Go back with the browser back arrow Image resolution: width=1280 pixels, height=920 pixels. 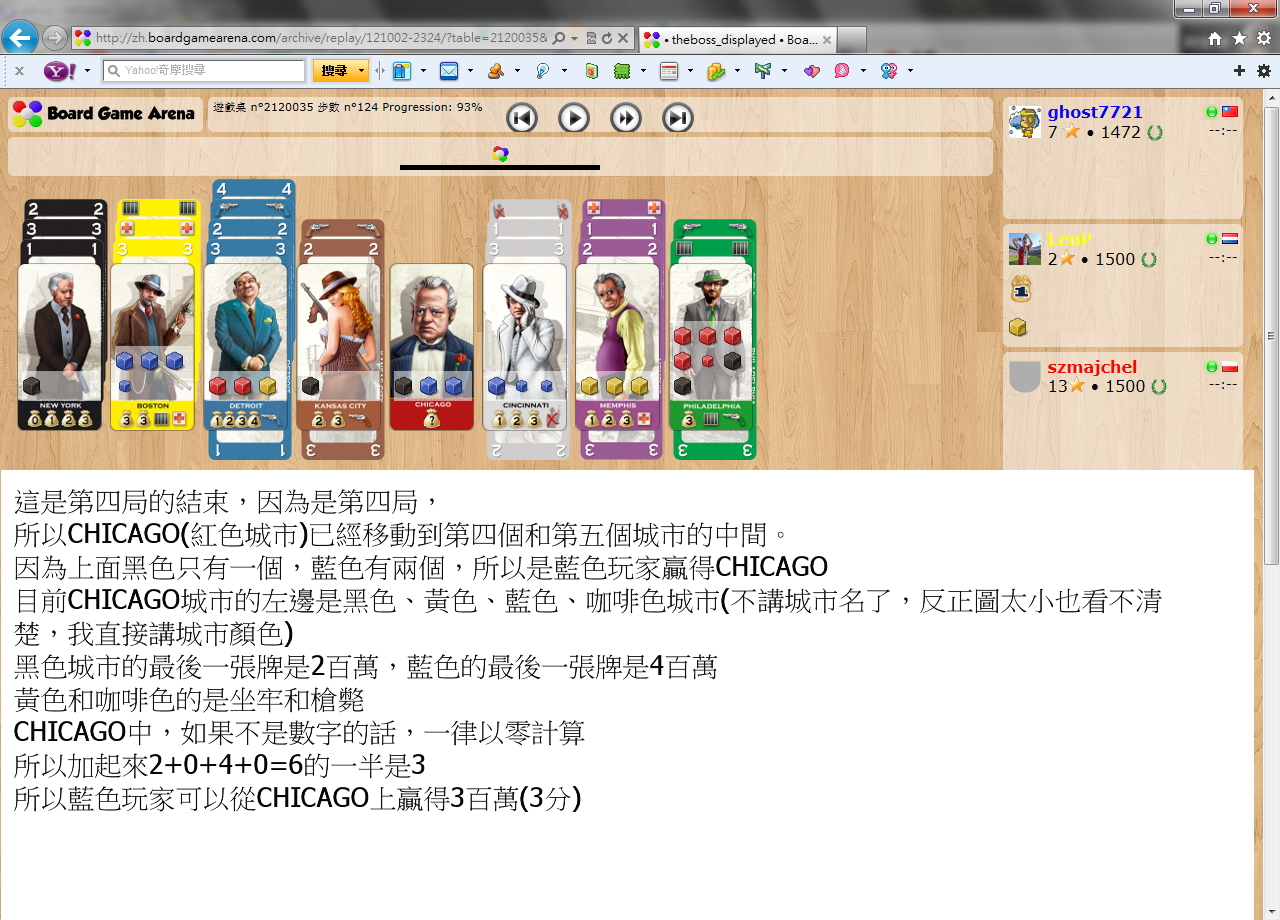click(x=19, y=38)
